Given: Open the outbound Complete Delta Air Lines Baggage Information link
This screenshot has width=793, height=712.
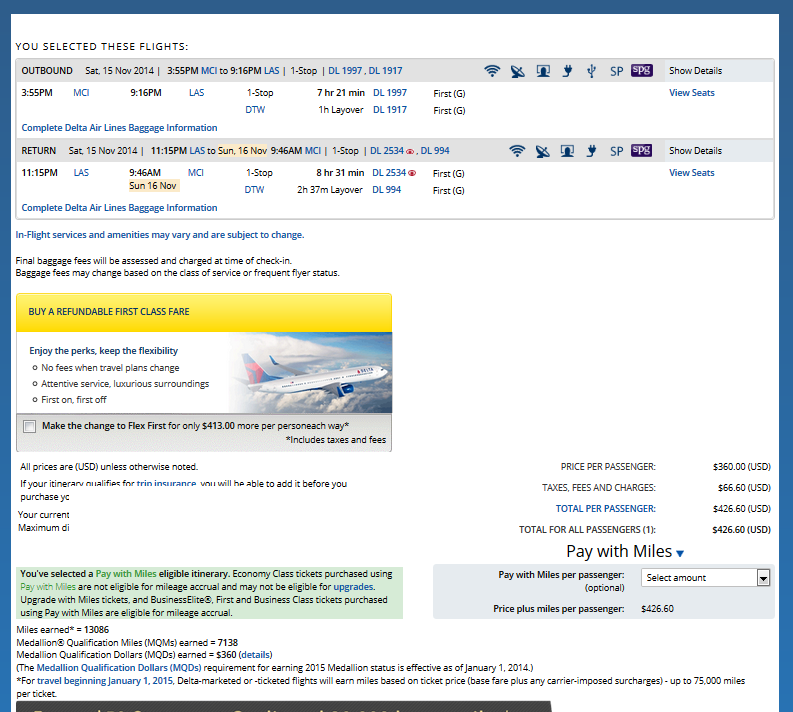Looking at the screenshot, I should click(x=119, y=128).
